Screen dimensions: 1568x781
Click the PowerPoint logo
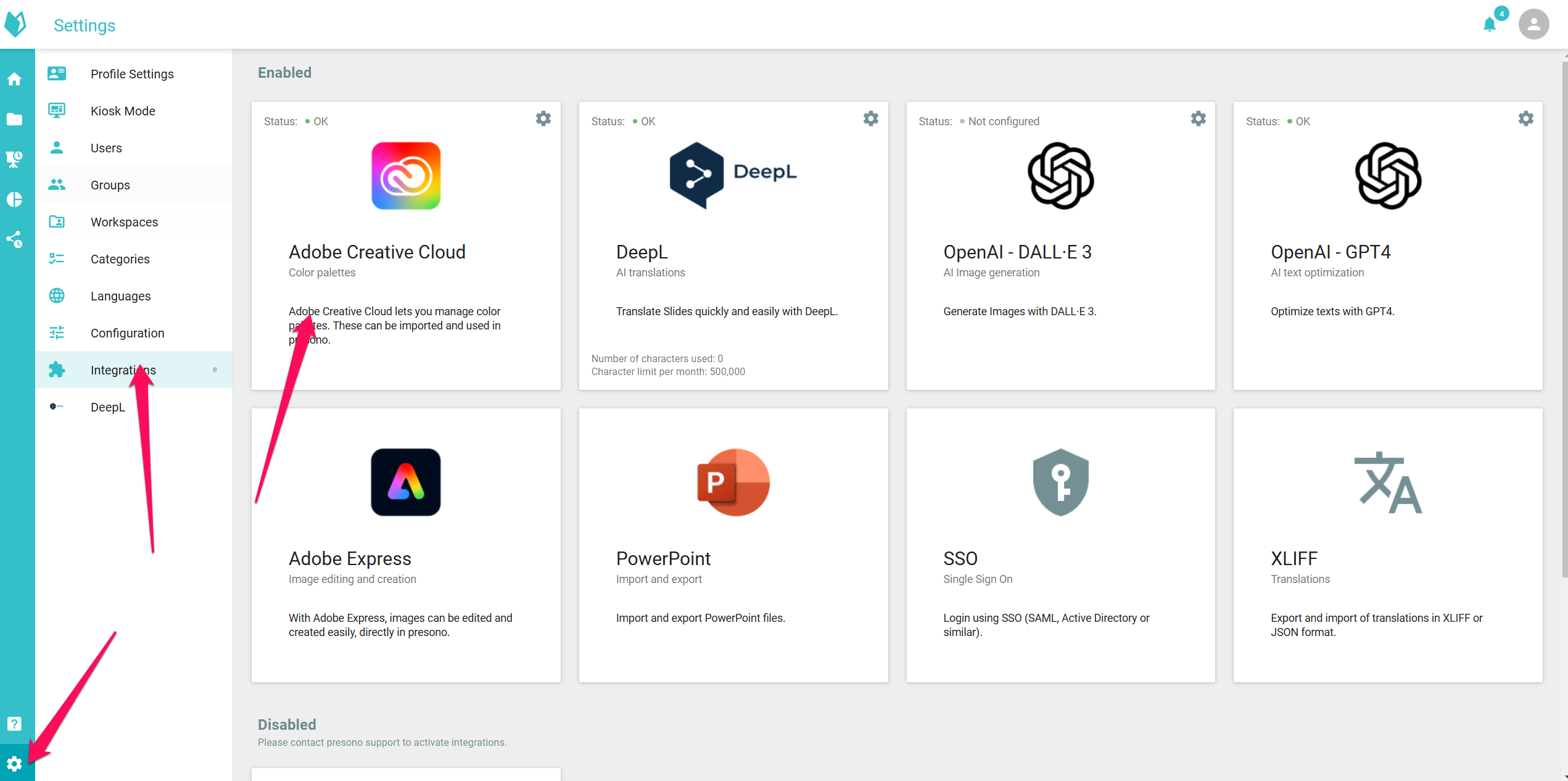pos(733,482)
